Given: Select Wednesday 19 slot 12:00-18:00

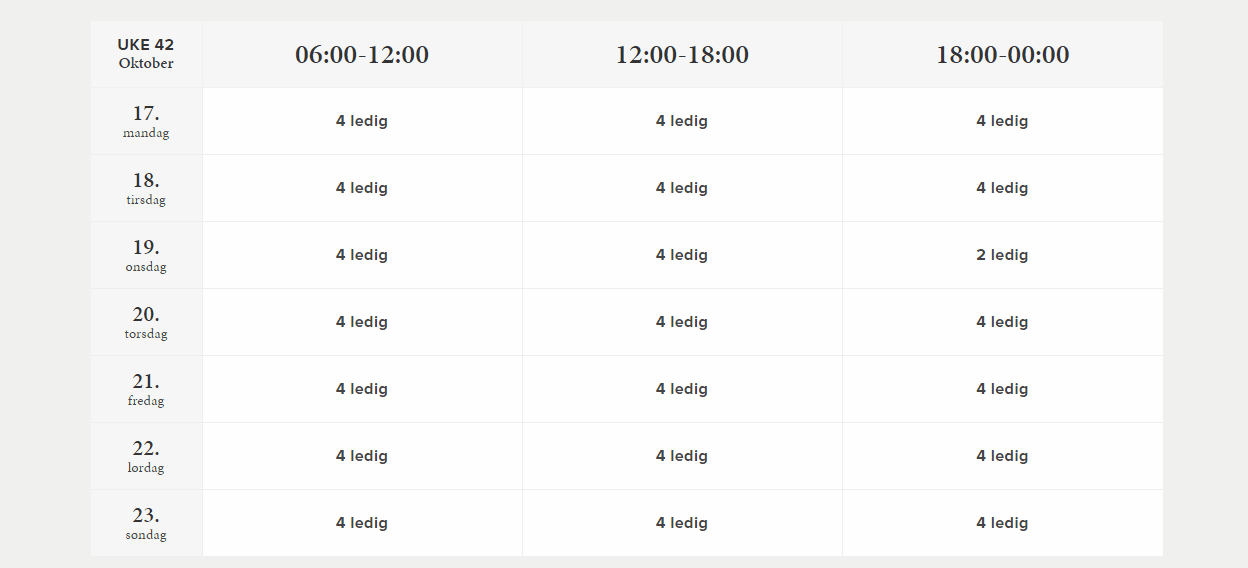Looking at the screenshot, I should pos(682,255).
